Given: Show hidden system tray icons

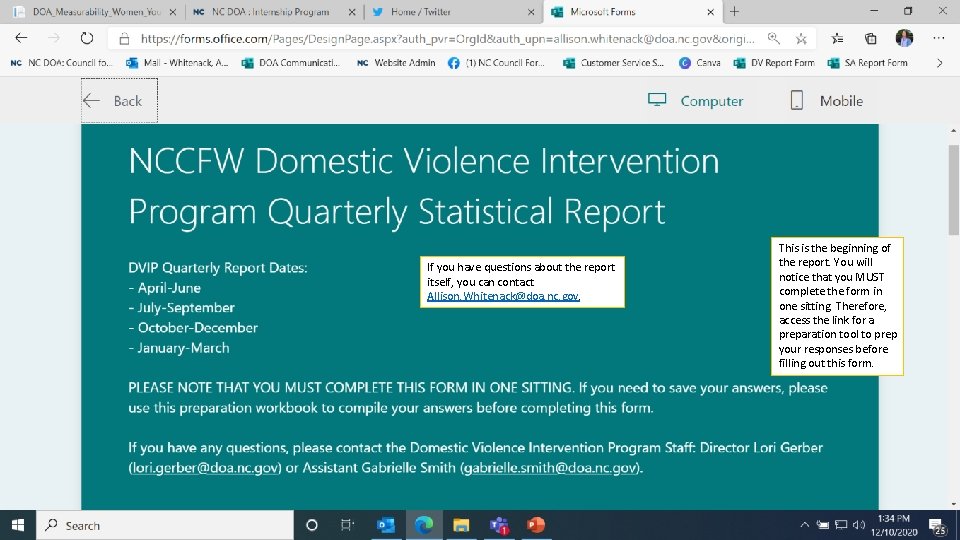Looking at the screenshot, I should tap(804, 525).
